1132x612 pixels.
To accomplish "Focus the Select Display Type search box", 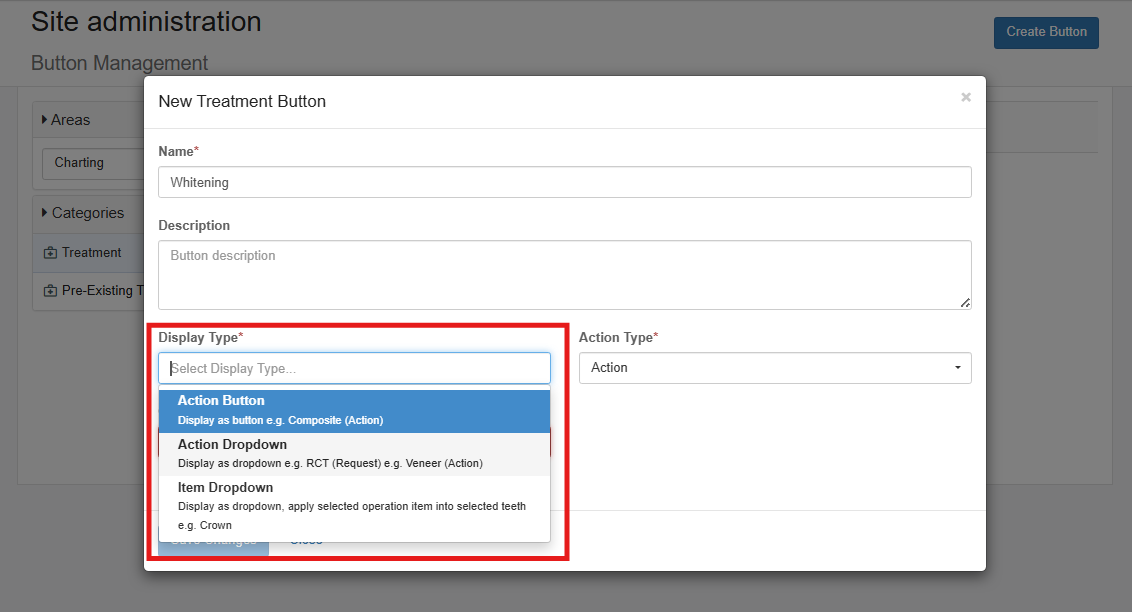I will pos(354,368).
